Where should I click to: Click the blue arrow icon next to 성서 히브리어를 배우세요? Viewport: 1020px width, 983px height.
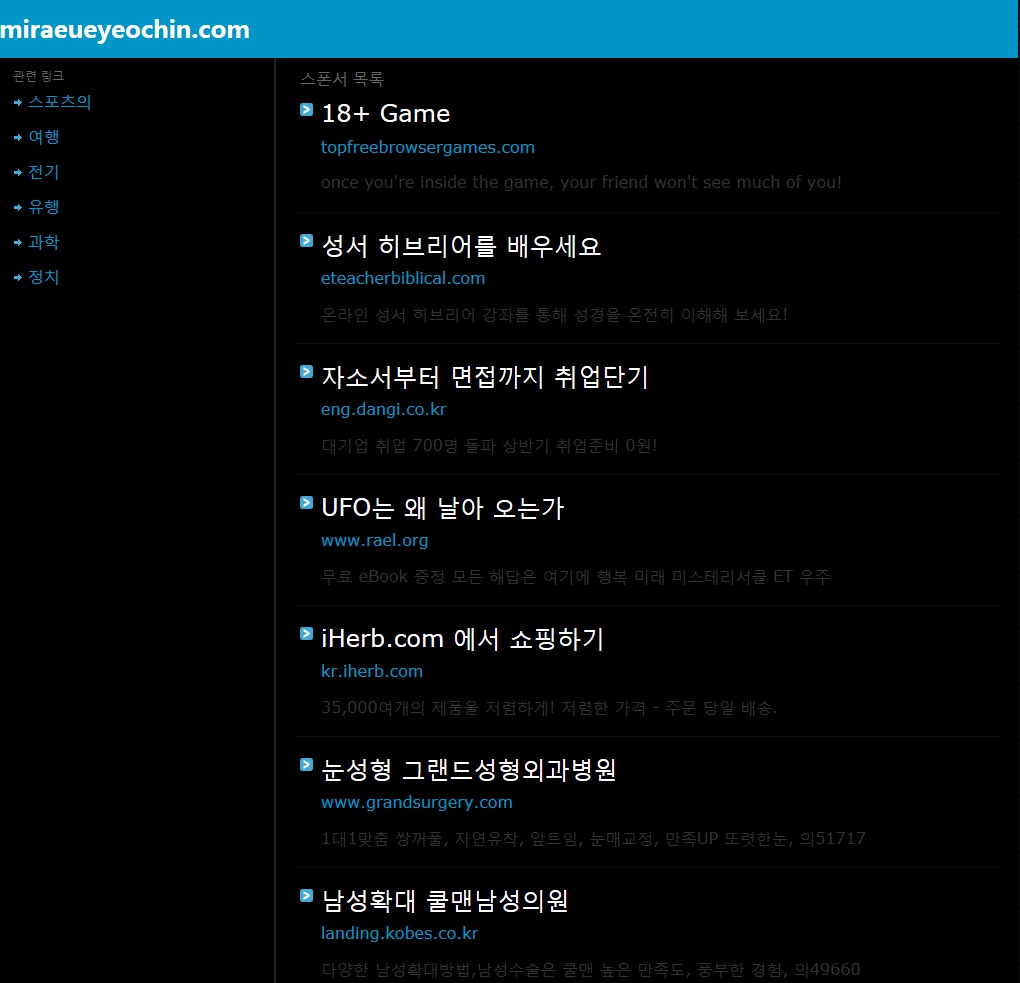tap(306, 241)
